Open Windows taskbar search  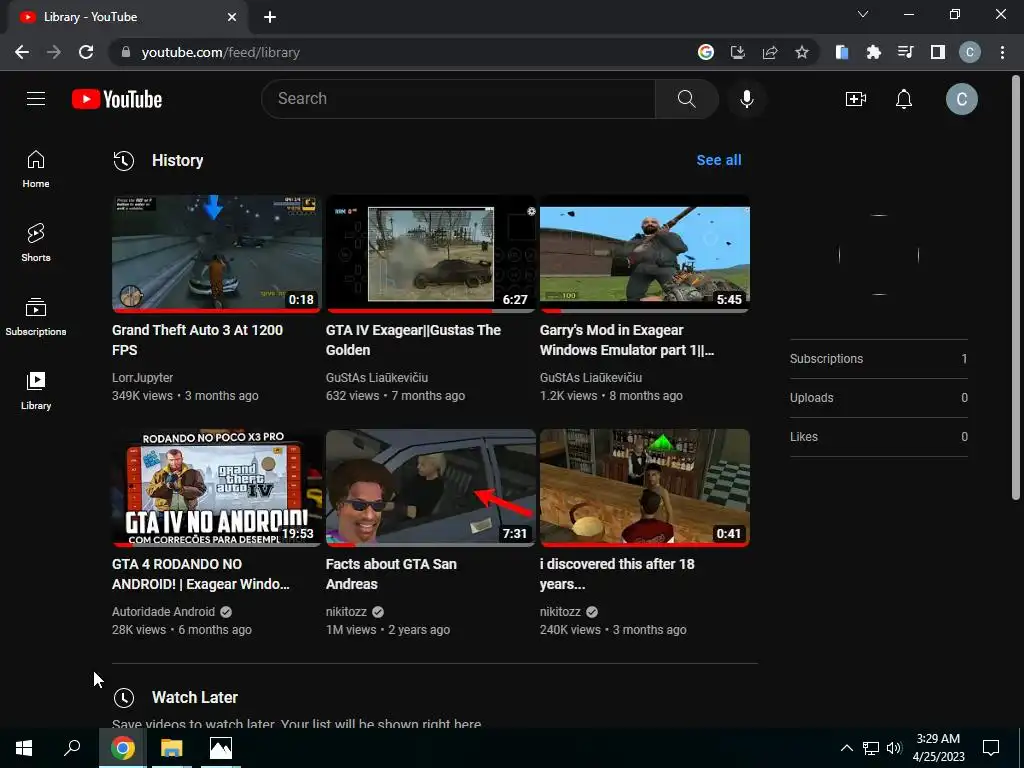[72, 748]
